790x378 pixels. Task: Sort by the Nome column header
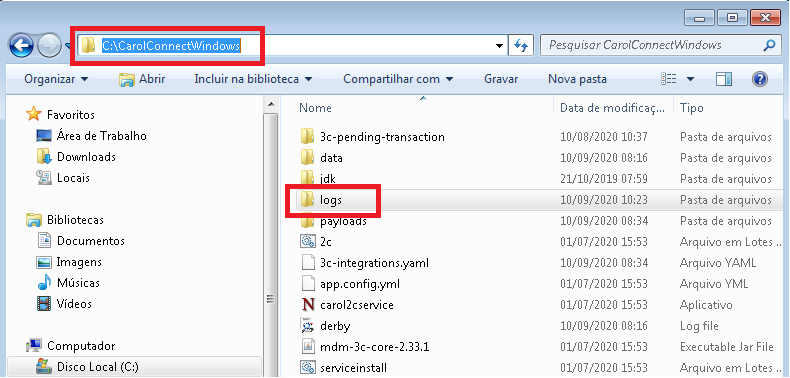(x=315, y=108)
